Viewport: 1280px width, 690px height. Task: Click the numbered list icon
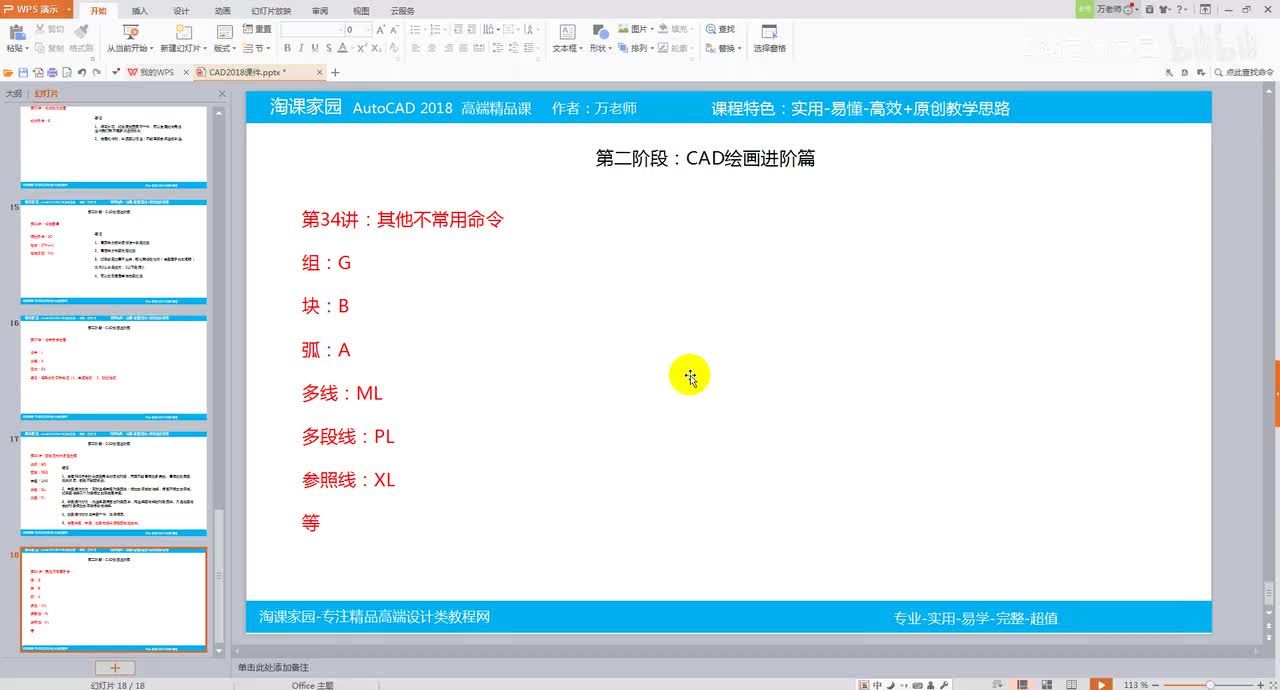click(x=436, y=30)
